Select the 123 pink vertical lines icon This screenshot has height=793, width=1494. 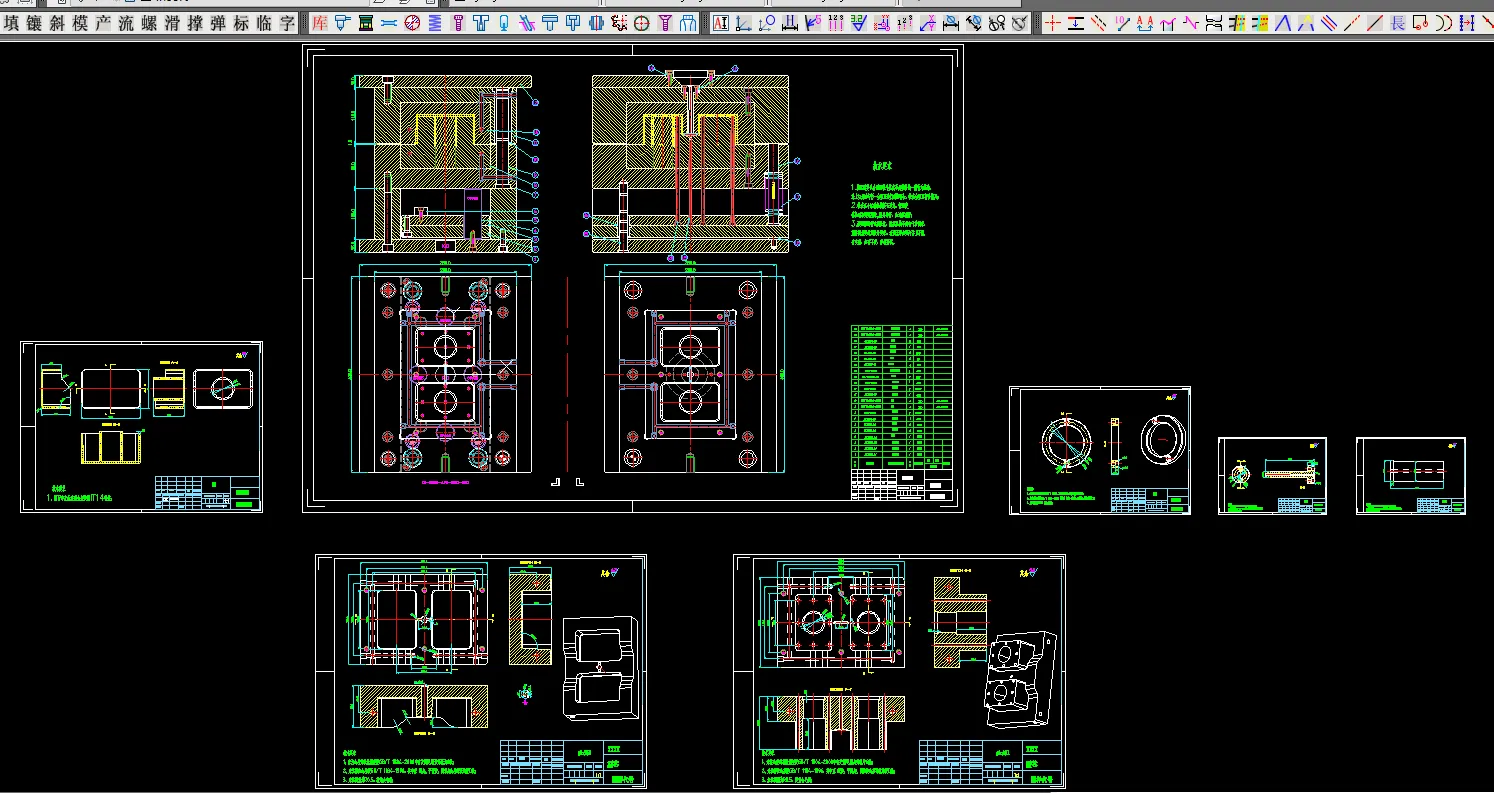[835, 23]
